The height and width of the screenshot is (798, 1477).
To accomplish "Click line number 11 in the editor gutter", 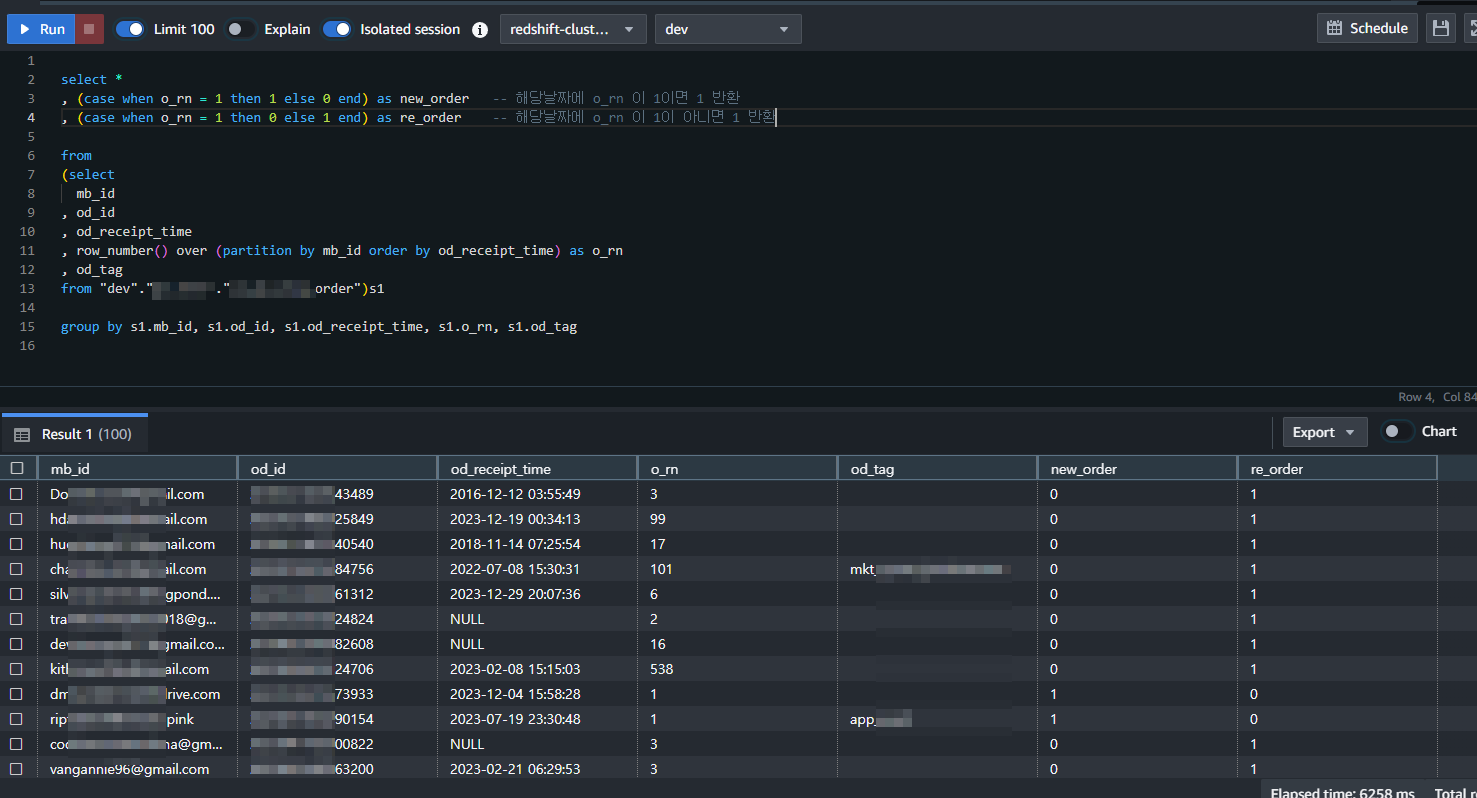I will pos(27,250).
